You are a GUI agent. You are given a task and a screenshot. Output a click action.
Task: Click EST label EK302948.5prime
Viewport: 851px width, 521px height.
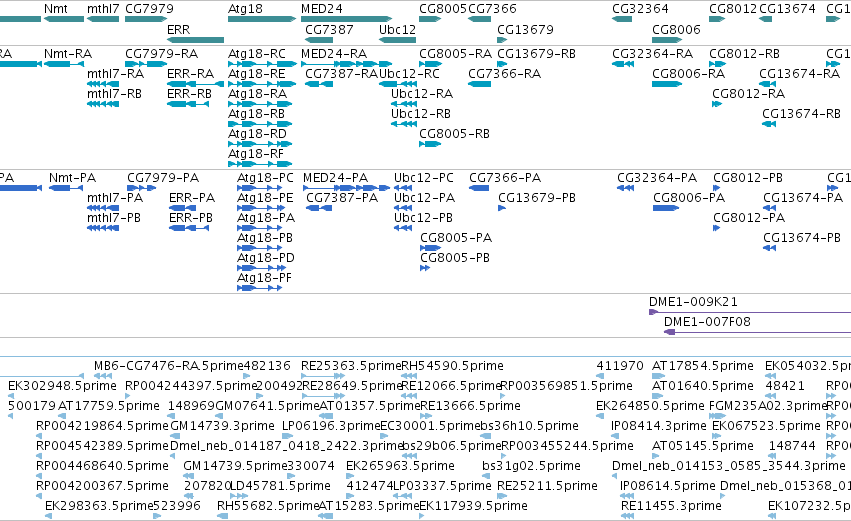pos(62,386)
